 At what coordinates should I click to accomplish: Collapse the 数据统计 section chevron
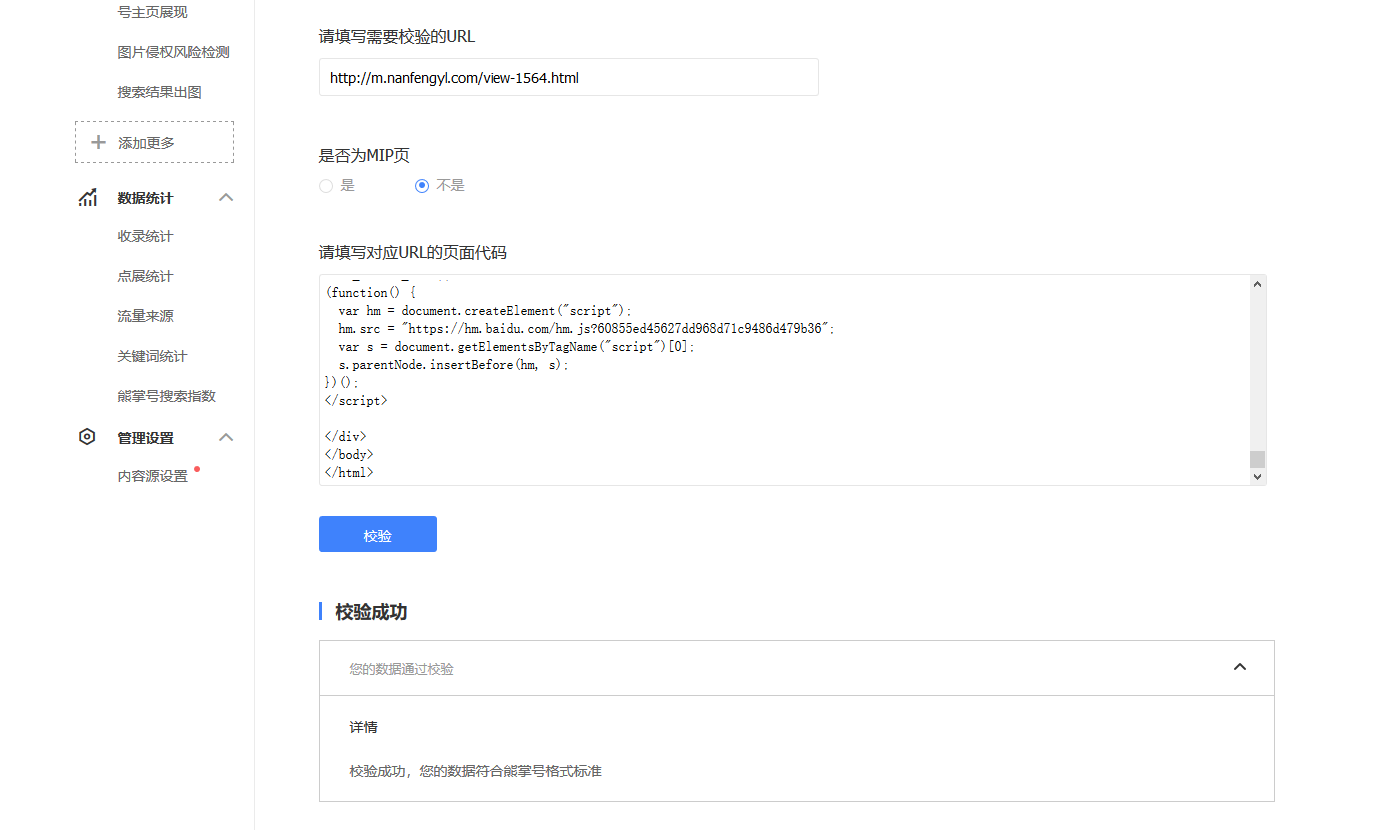tap(226, 197)
